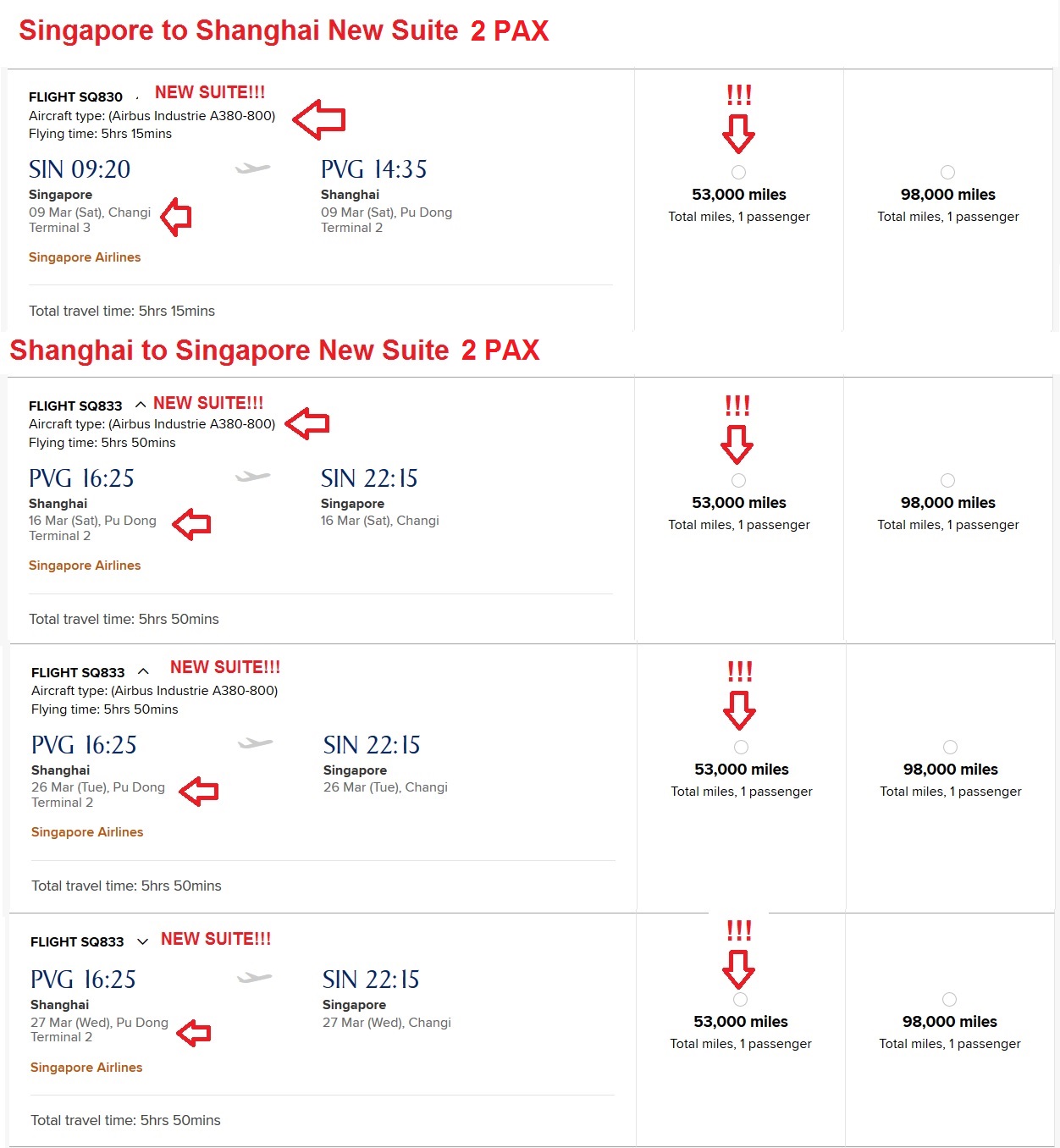
Task: Select 53,000 miles radio for 27 Mar flight
Action: pyautogui.click(x=741, y=1000)
